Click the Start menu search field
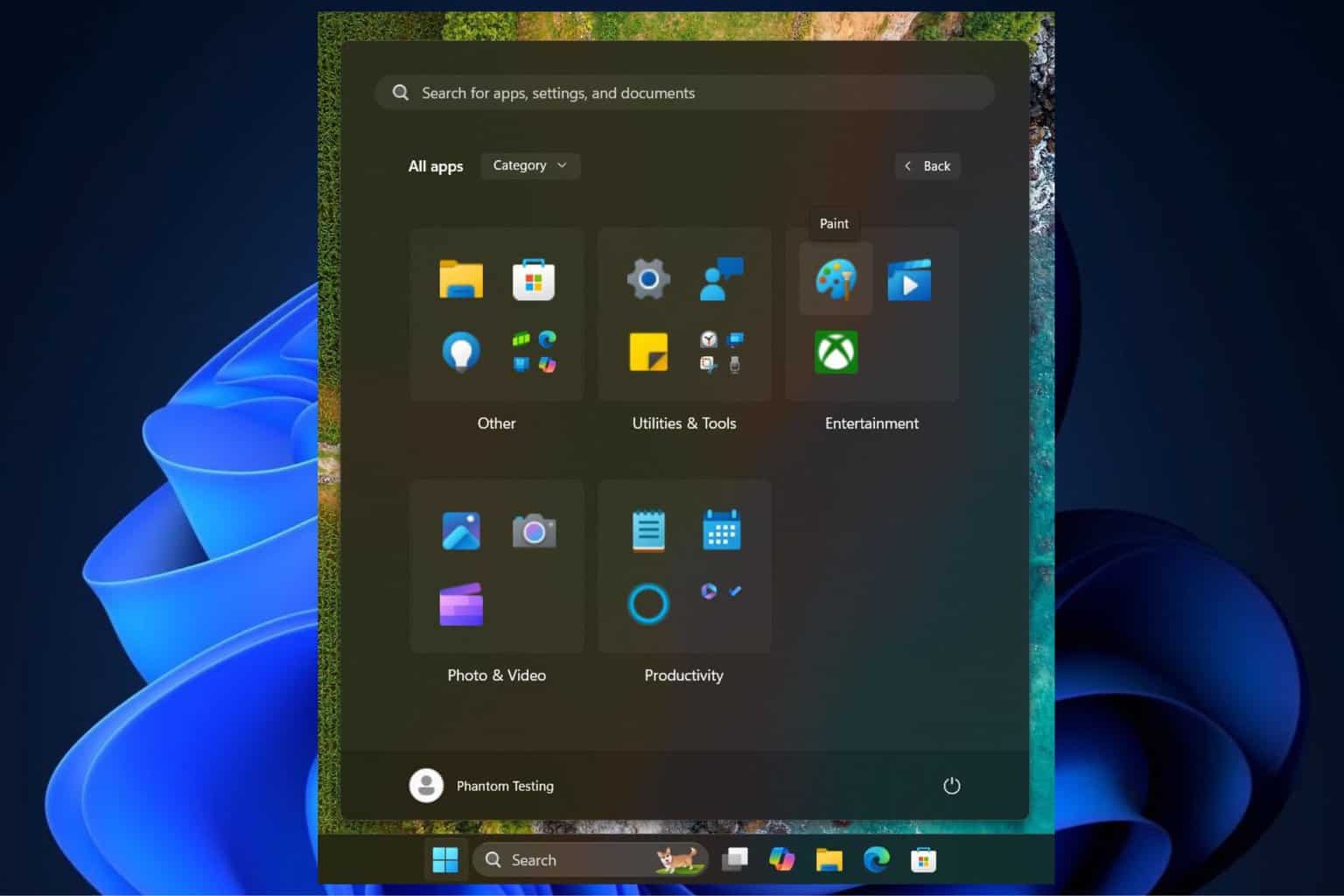 tap(684, 93)
